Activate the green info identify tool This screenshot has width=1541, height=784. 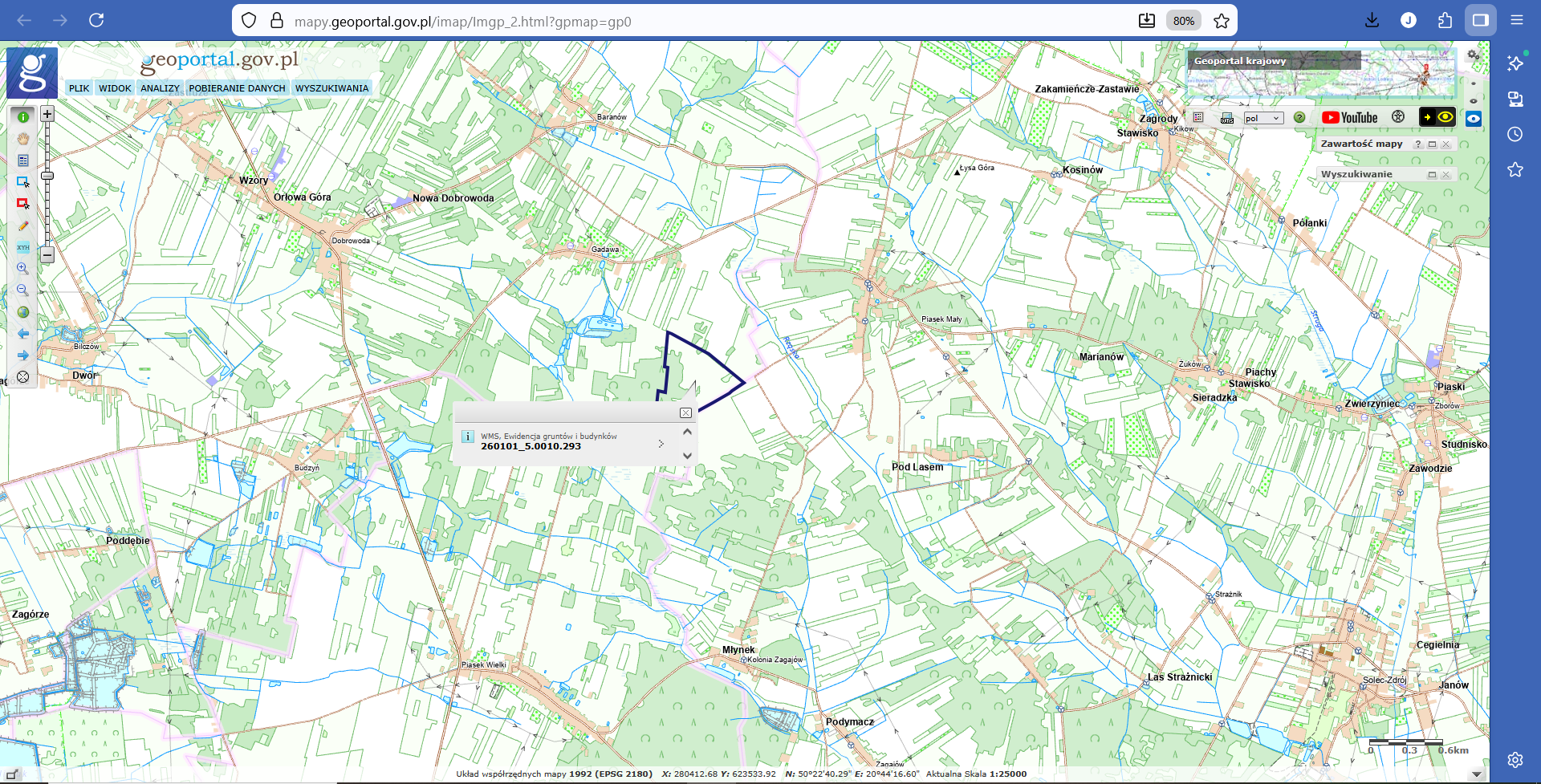(x=23, y=117)
